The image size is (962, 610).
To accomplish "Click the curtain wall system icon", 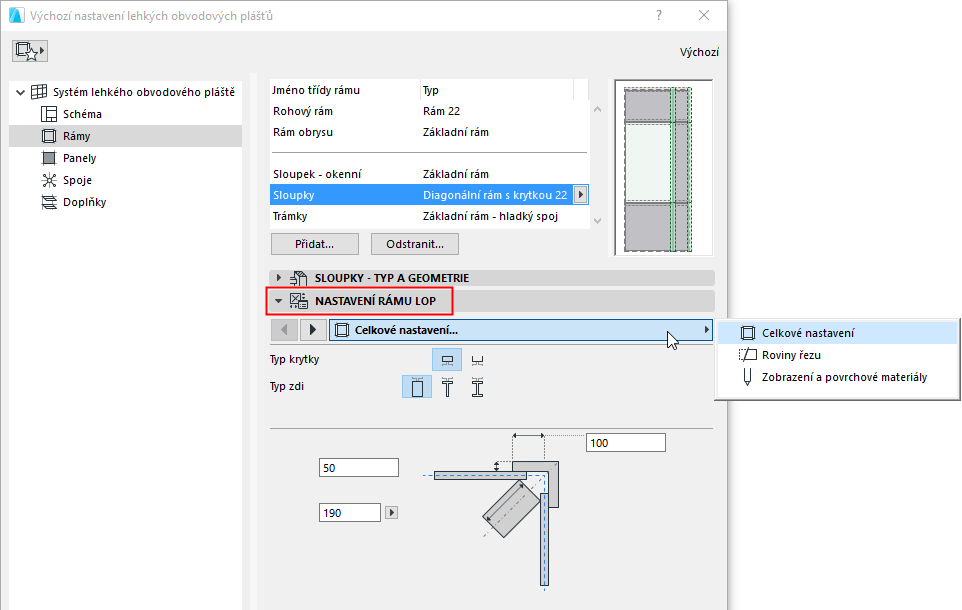I will 39,92.
